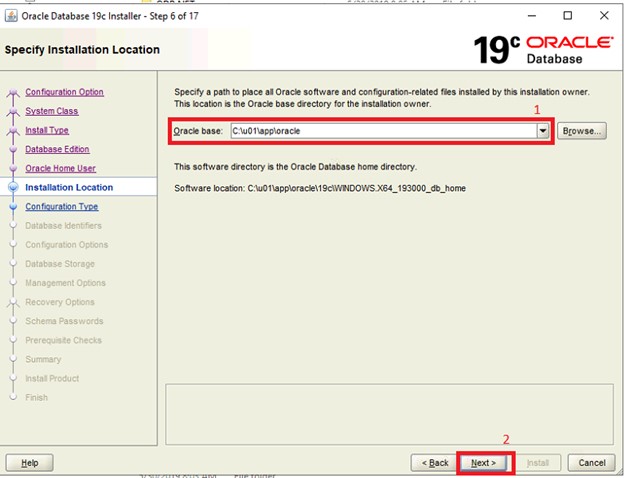Click the Install Type step icon

click(x=13, y=131)
